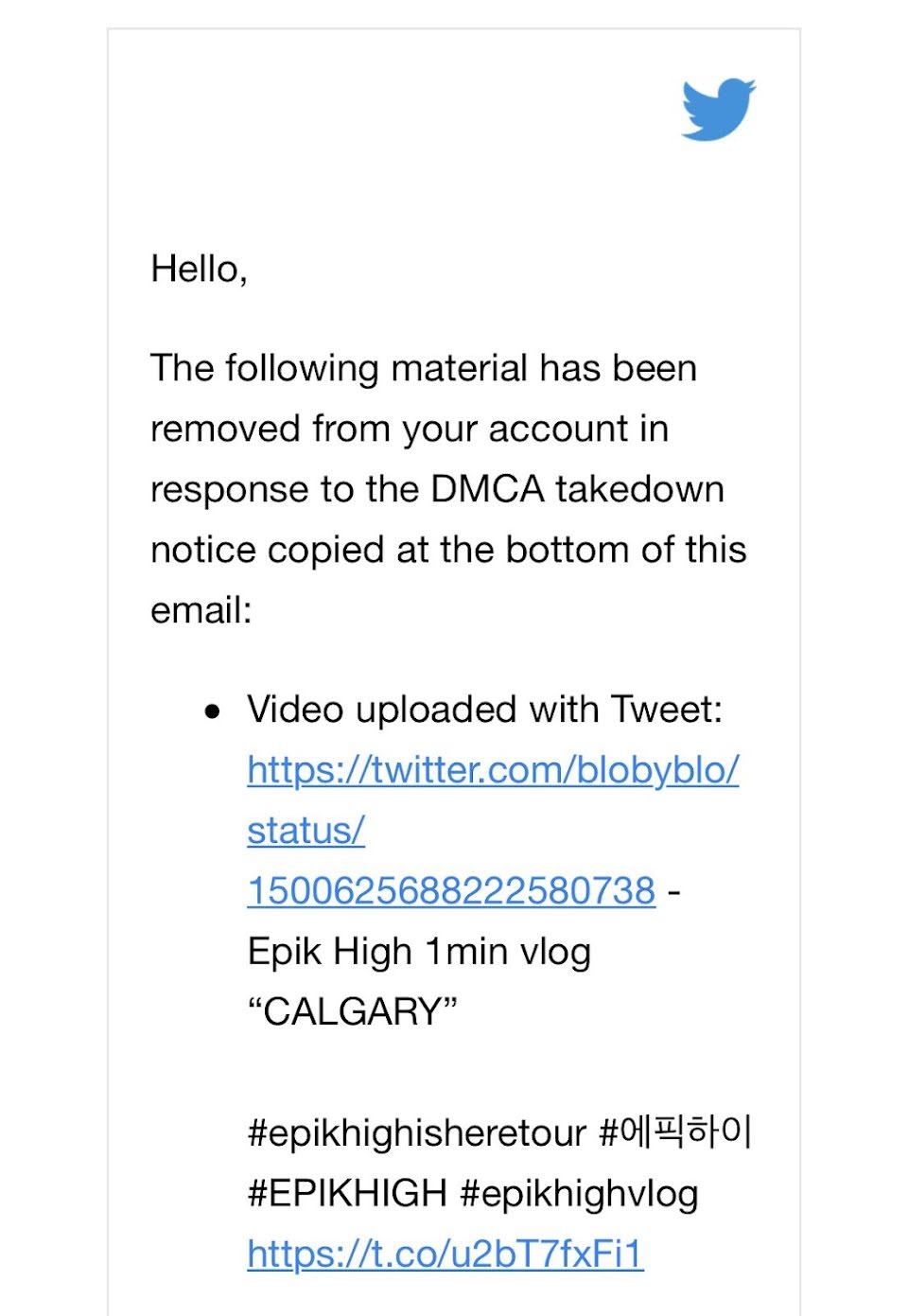Click the word 'takedown' in the message
This screenshot has width=908, height=1316.
pos(639,489)
